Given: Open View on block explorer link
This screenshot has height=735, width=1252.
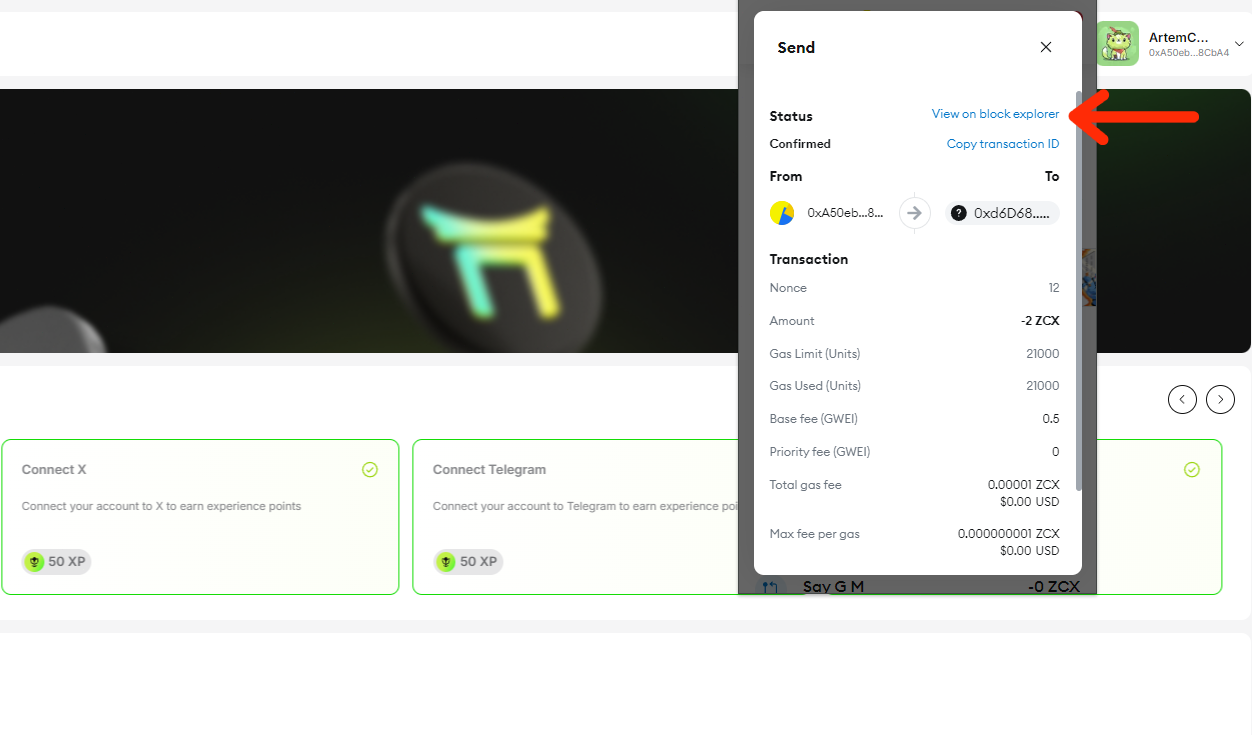Looking at the screenshot, I should (x=995, y=114).
